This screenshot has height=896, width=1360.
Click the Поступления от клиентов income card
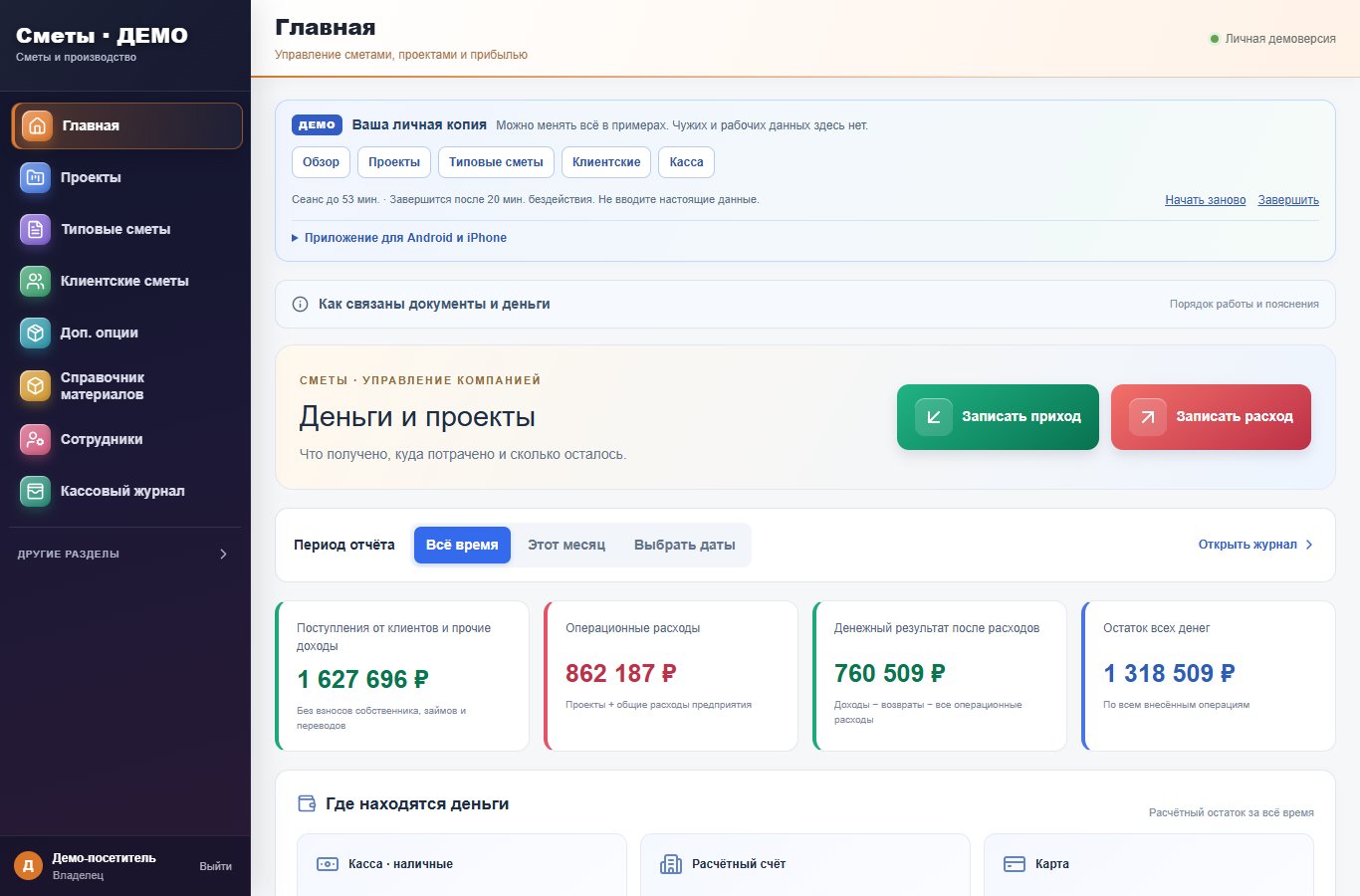pyautogui.click(x=402, y=676)
